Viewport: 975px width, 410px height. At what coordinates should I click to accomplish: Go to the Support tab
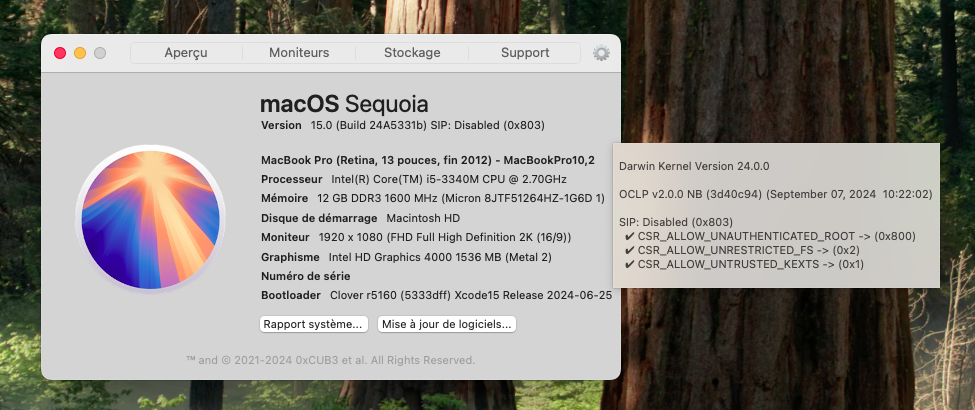[x=525, y=53]
